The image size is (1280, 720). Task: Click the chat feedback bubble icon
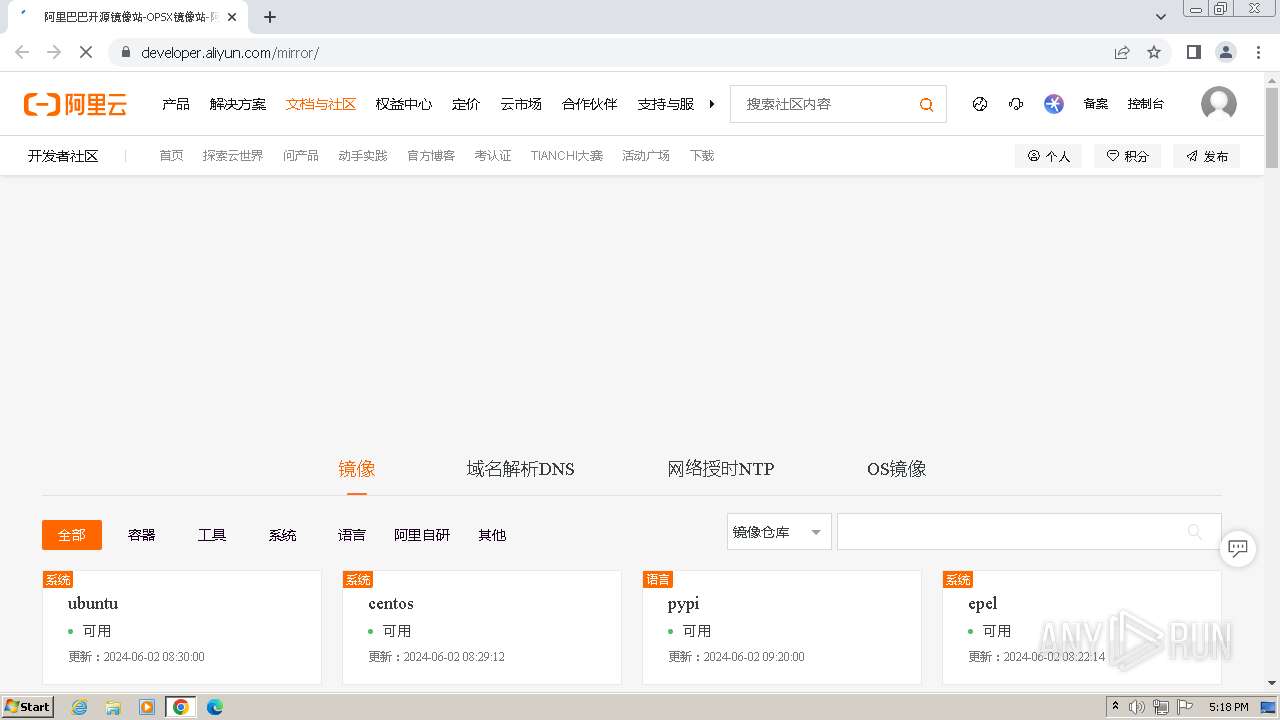1238,548
